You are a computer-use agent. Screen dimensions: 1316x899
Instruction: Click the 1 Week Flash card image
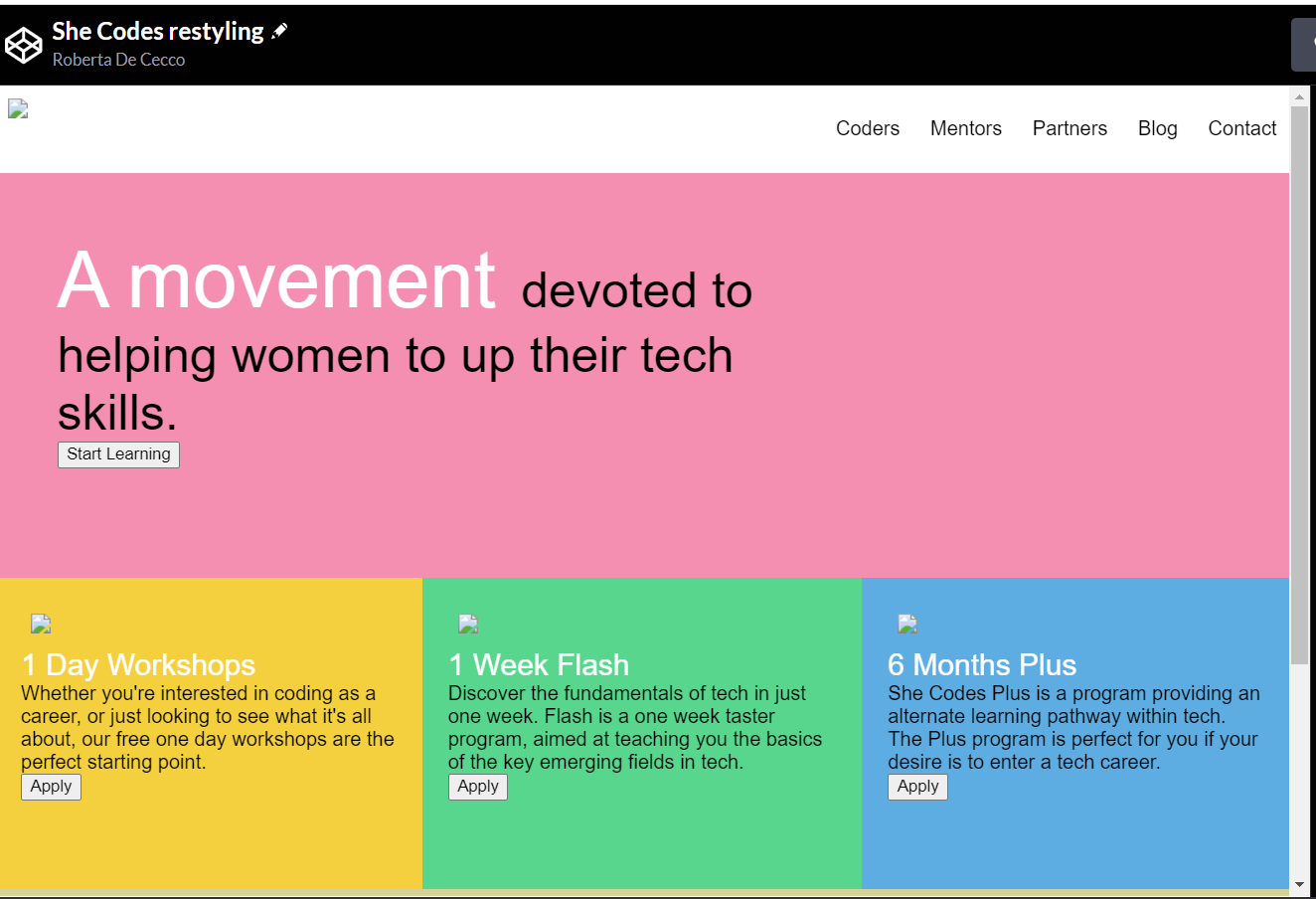coord(468,624)
